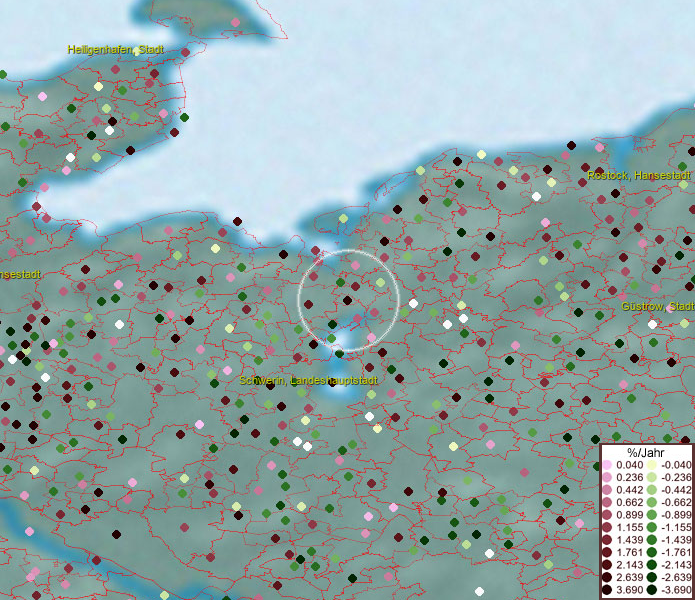Click the Rostock, Hansestadt map label
This screenshot has width=695, height=600.
(x=639, y=175)
